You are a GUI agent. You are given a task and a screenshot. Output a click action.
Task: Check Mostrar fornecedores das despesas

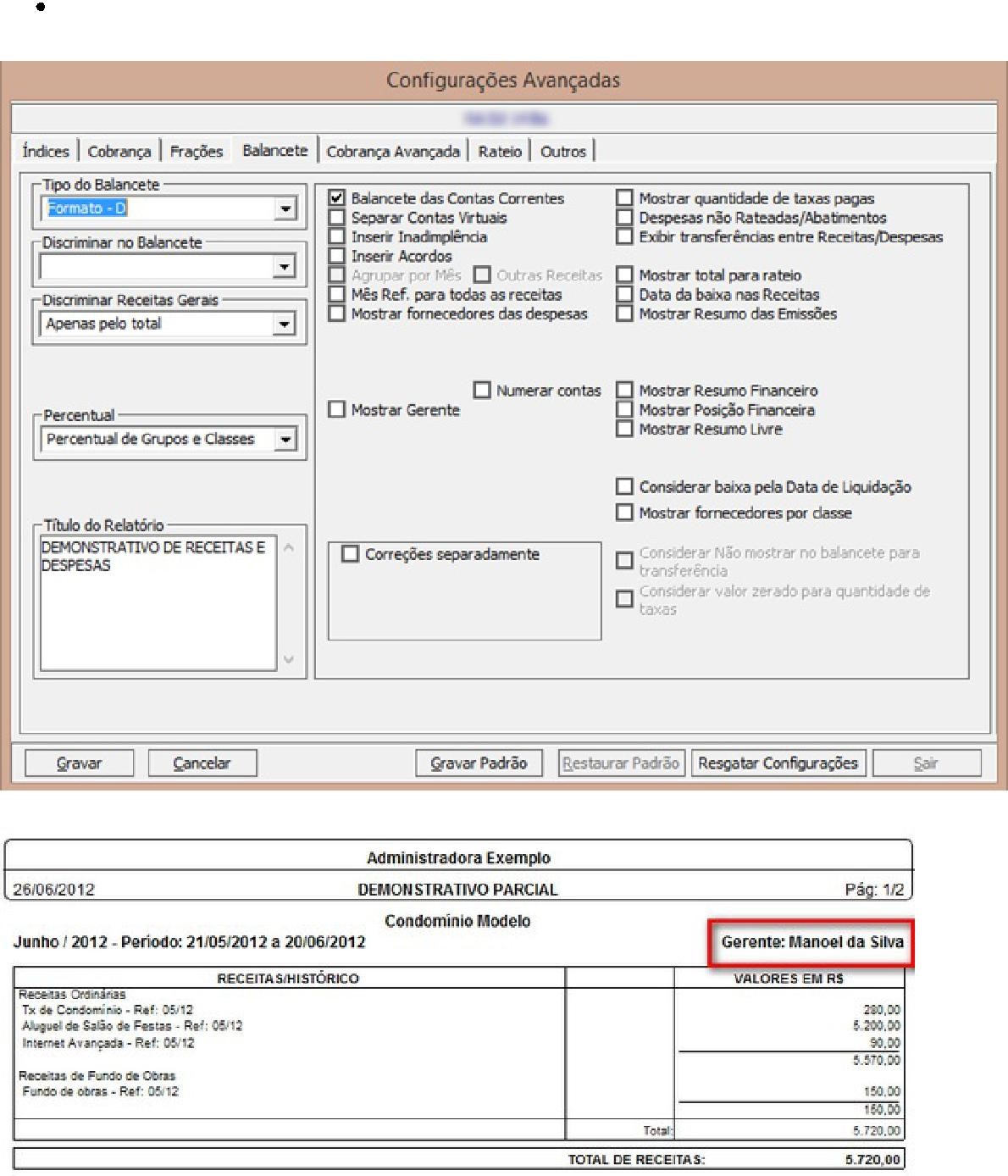[x=337, y=313]
